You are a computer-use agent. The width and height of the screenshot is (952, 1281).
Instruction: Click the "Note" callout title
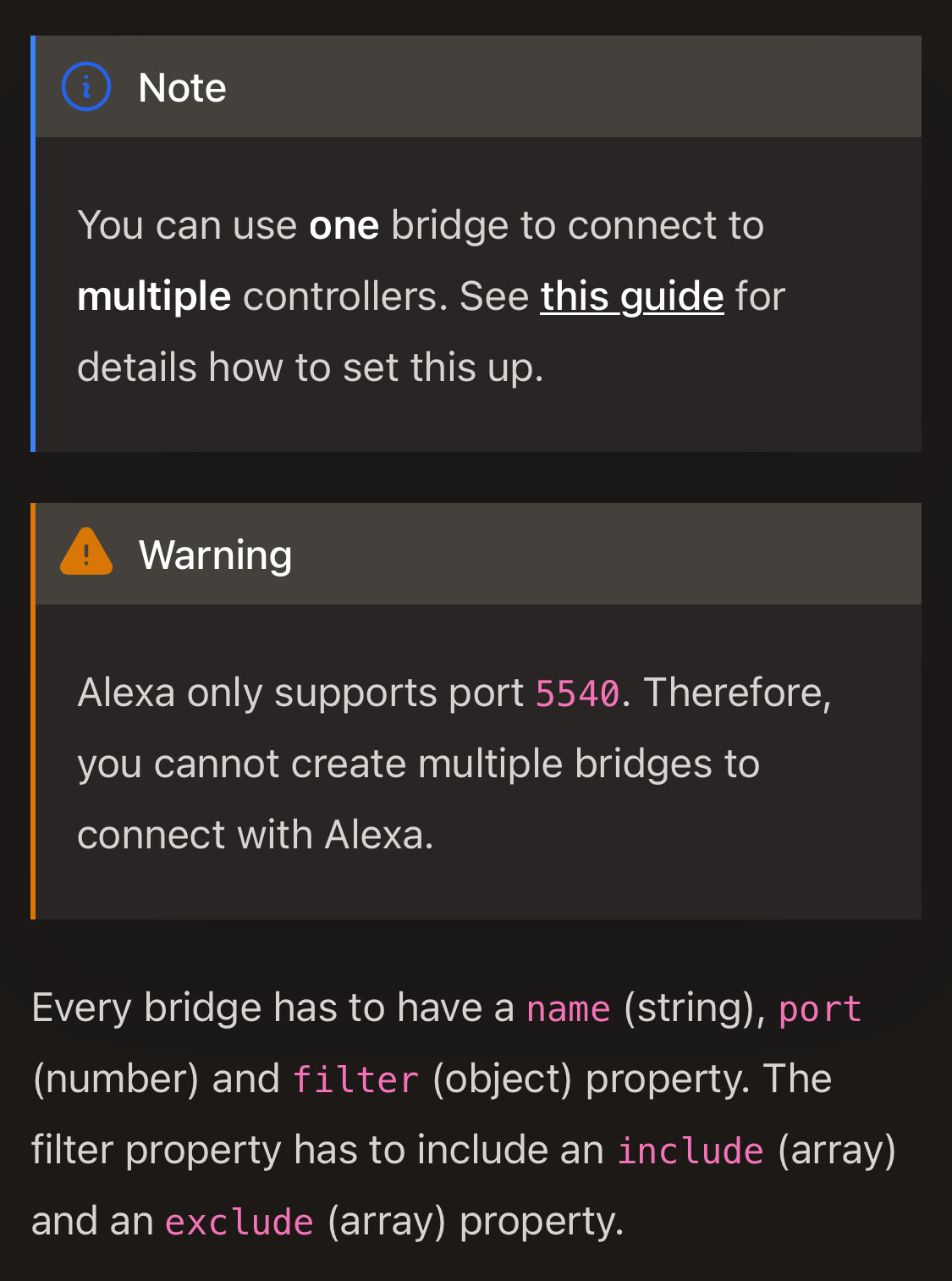pos(182,87)
